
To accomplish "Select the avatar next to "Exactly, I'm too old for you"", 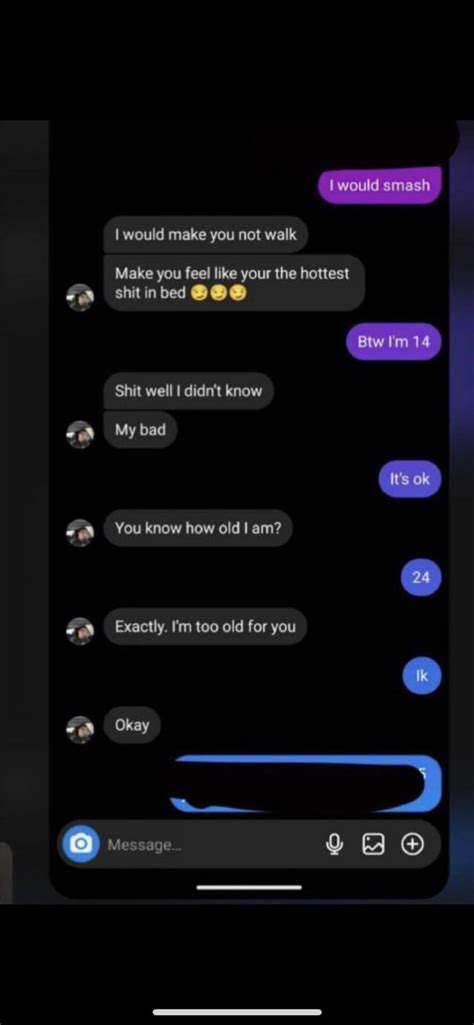I will tap(80, 631).
